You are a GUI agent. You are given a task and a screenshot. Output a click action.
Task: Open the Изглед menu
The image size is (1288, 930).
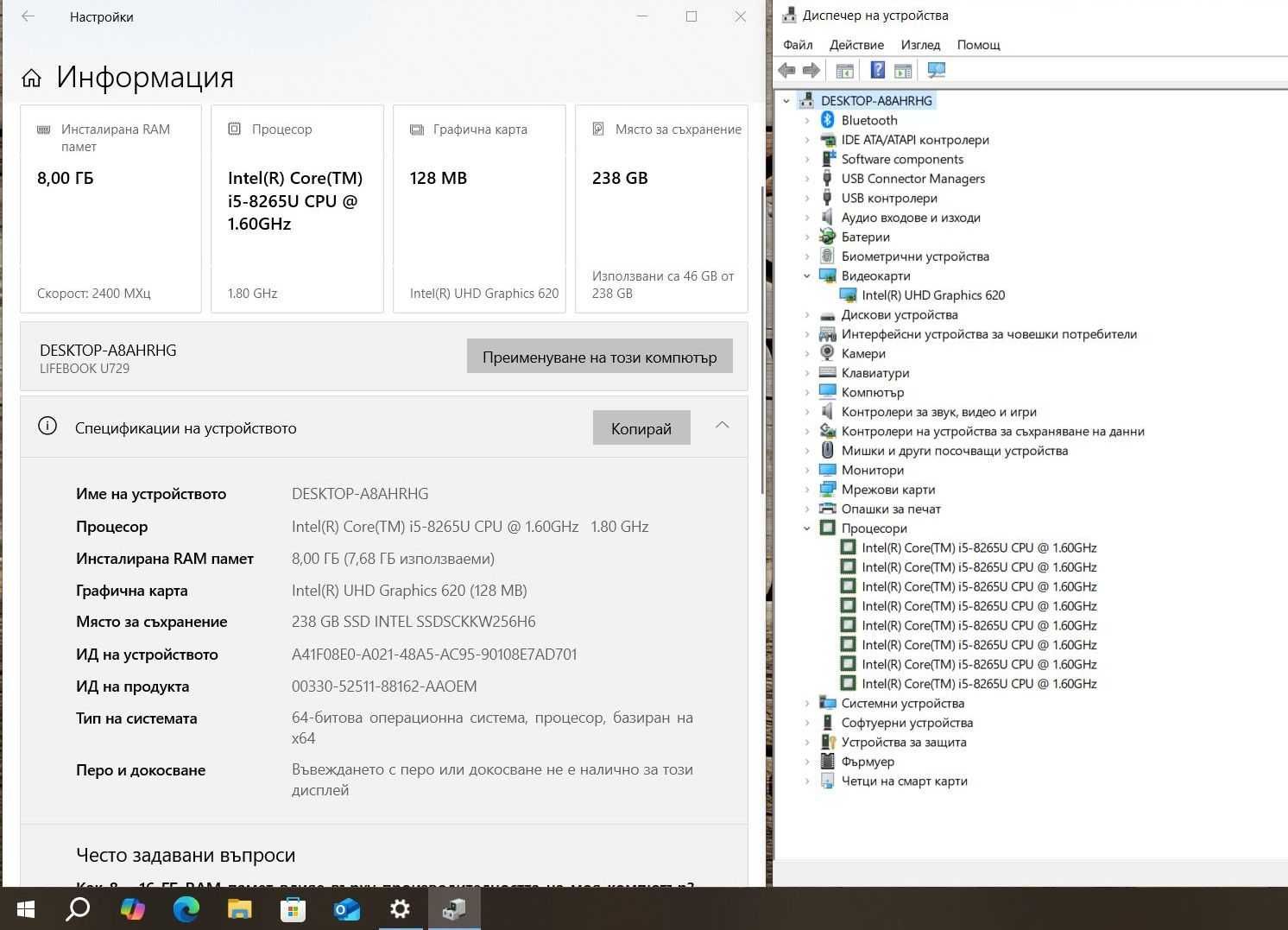coord(919,45)
